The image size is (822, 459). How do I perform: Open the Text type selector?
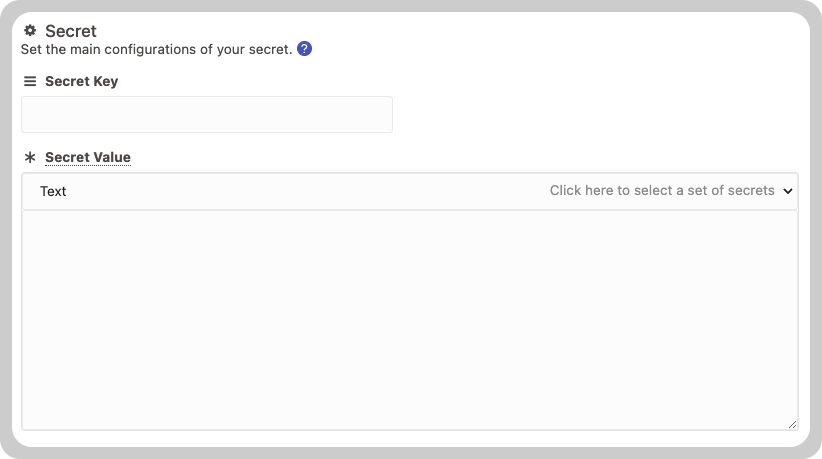(53, 191)
